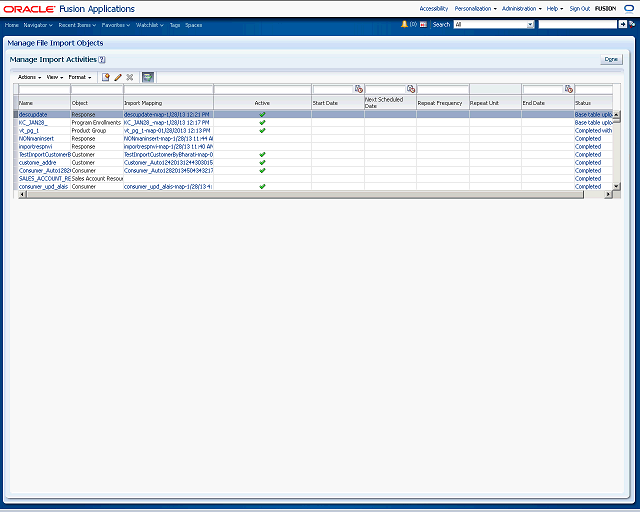Open the End Date filter calendar picker

point(569,89)
